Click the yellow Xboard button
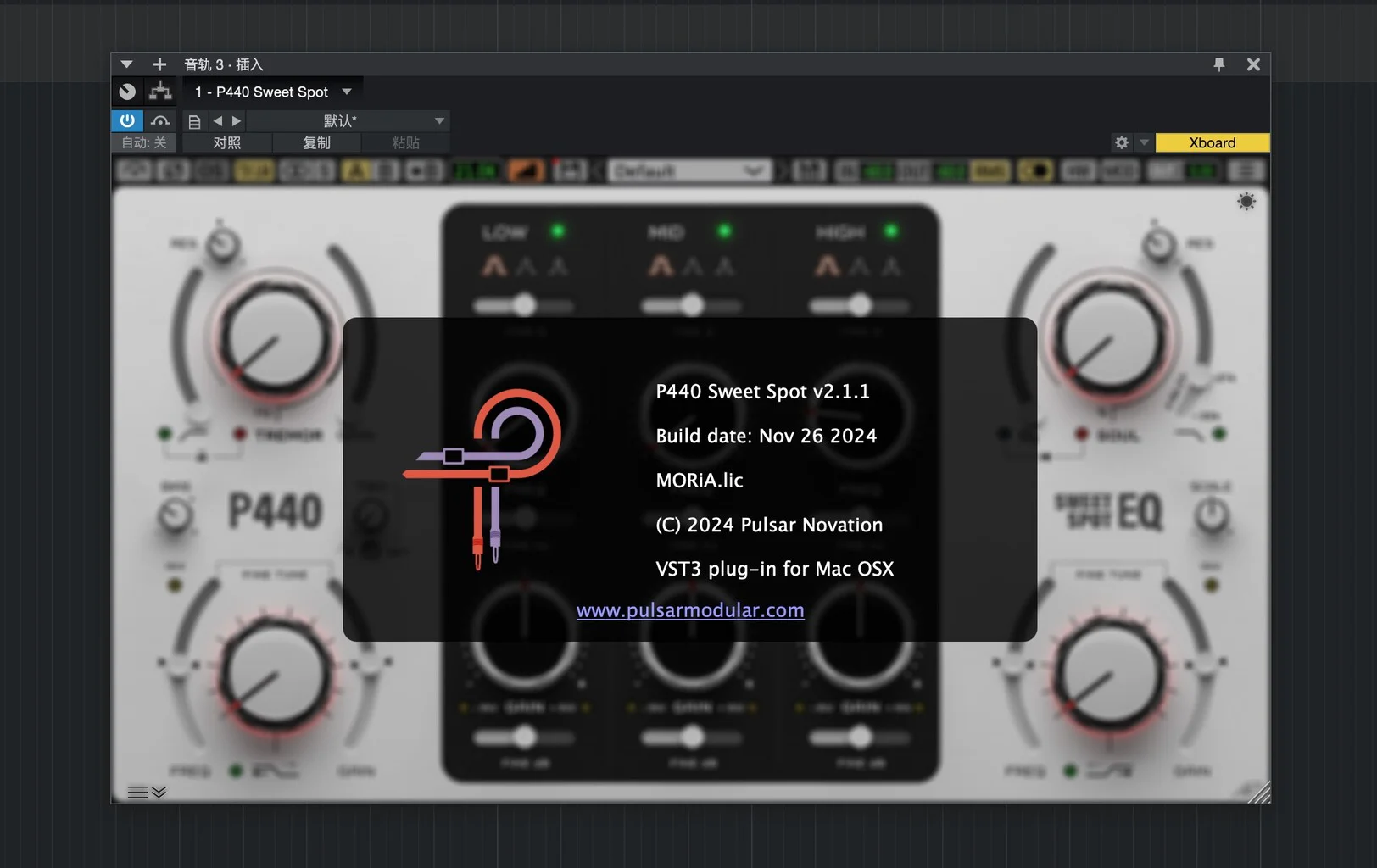This screenshot has height=868, width=1377. (1213, 142)
